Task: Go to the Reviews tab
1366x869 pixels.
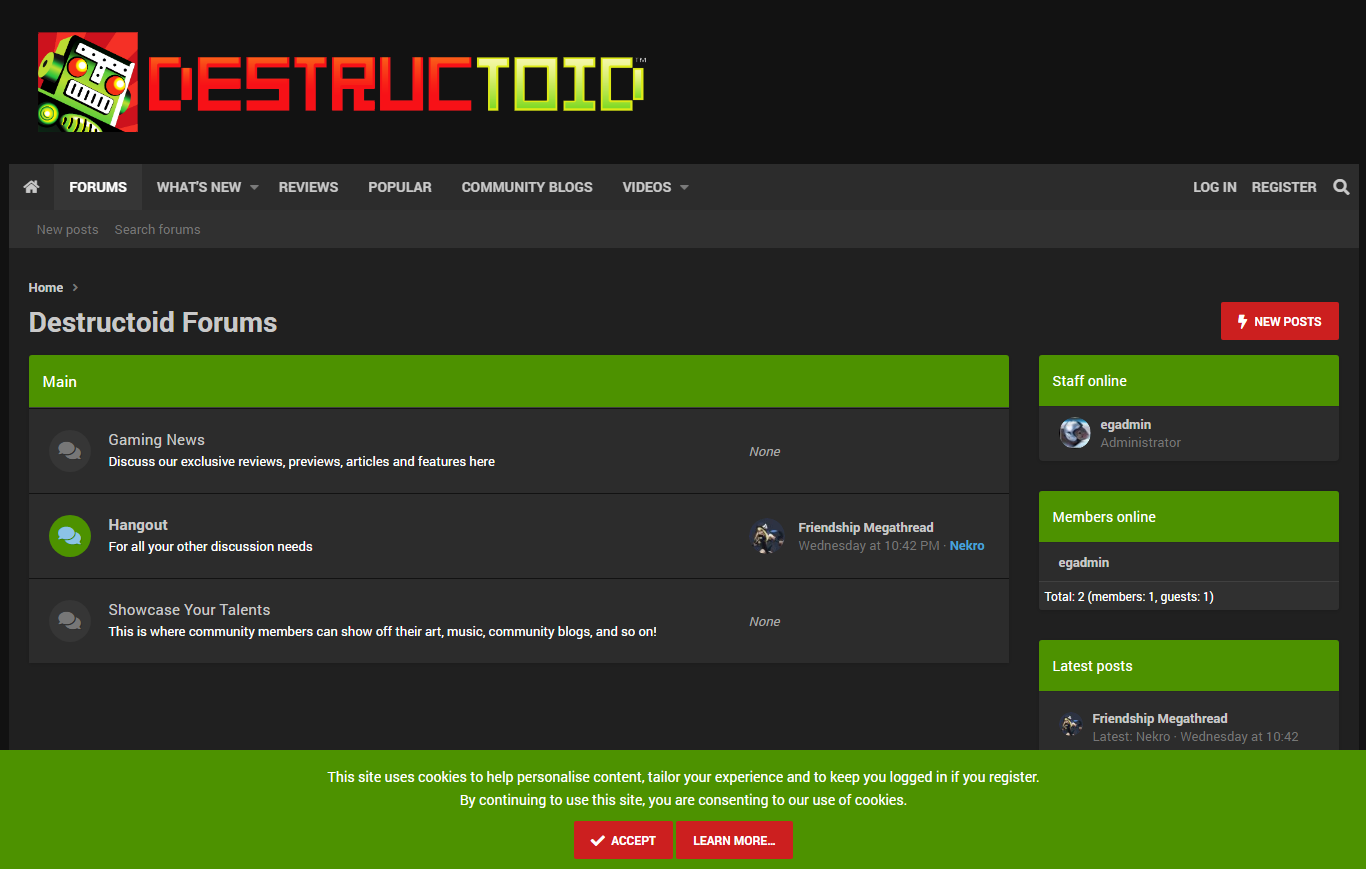Action: point(308,187)
